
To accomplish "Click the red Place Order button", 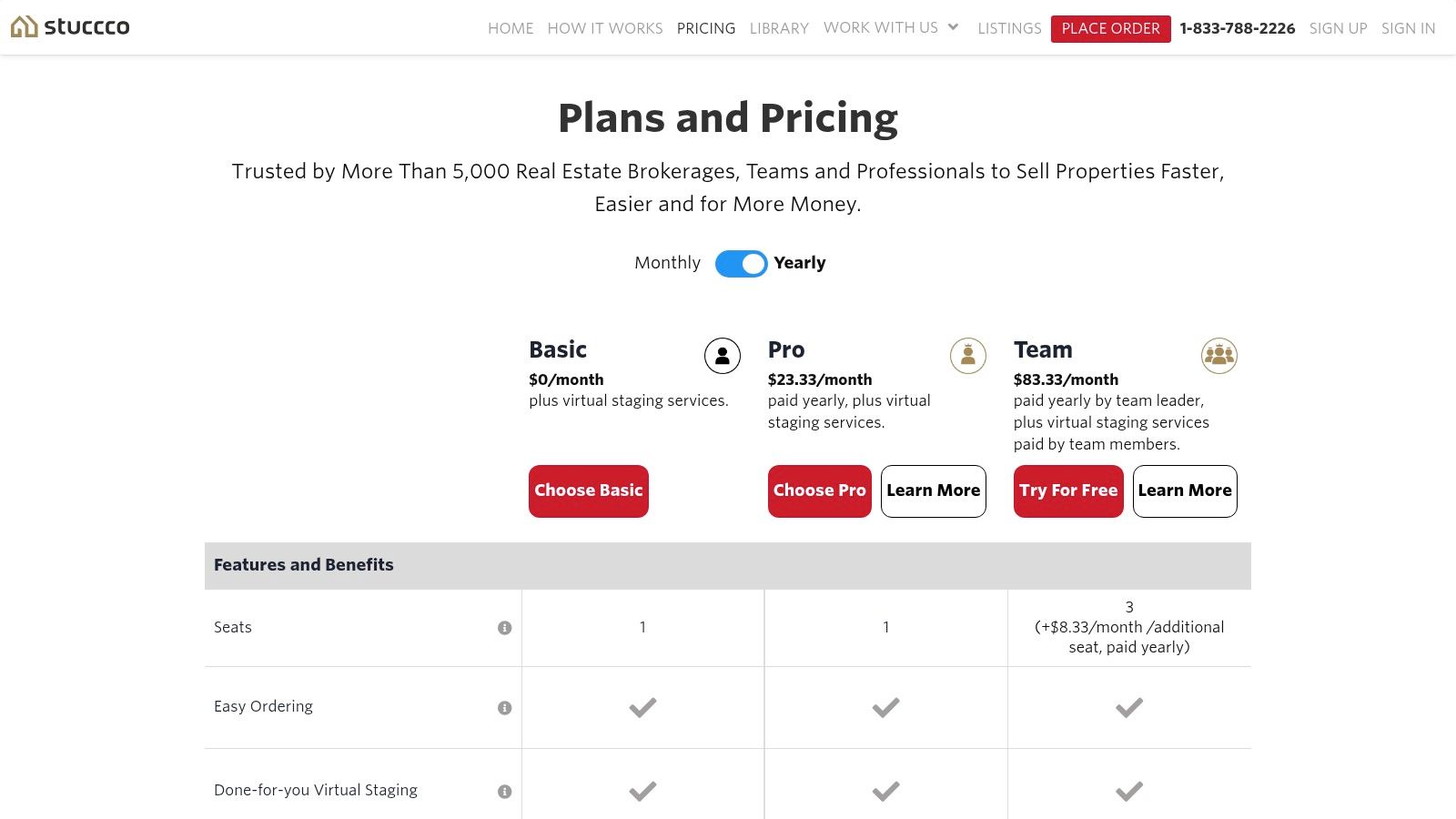I will click(1110, 28).
